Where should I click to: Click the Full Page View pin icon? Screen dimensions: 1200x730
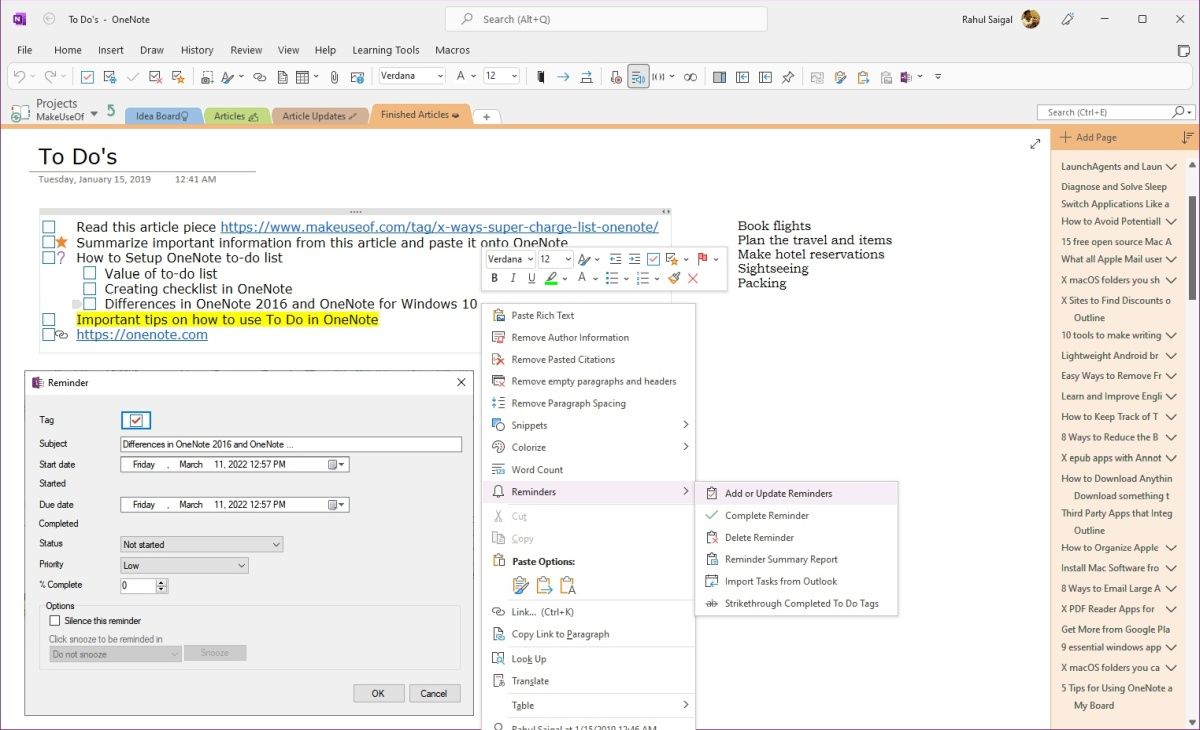pyautogui.click(x=787, y=77)
